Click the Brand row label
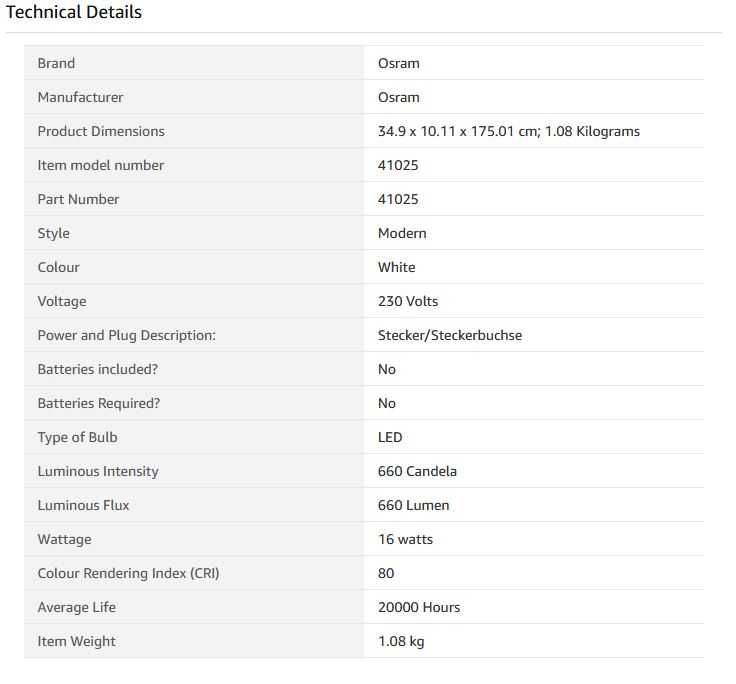 tap(56, 63)
